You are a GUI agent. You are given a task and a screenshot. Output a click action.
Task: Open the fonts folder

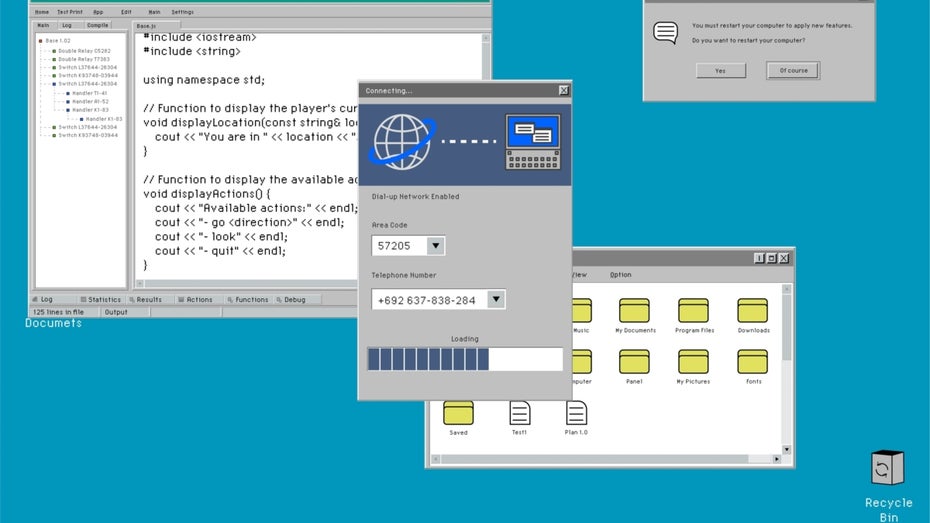pyautogui.click(x=753, y=362)
